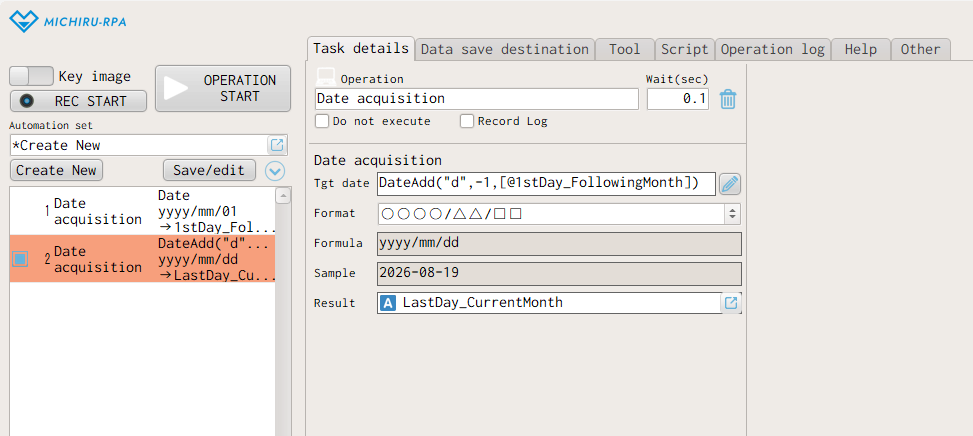Click the '→1stDay_Fol...' text in step 1

point(216,228)
